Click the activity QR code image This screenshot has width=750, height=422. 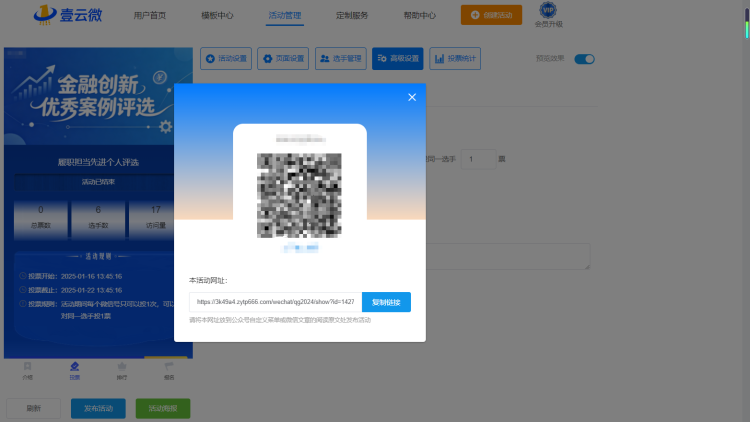point(299,195)
